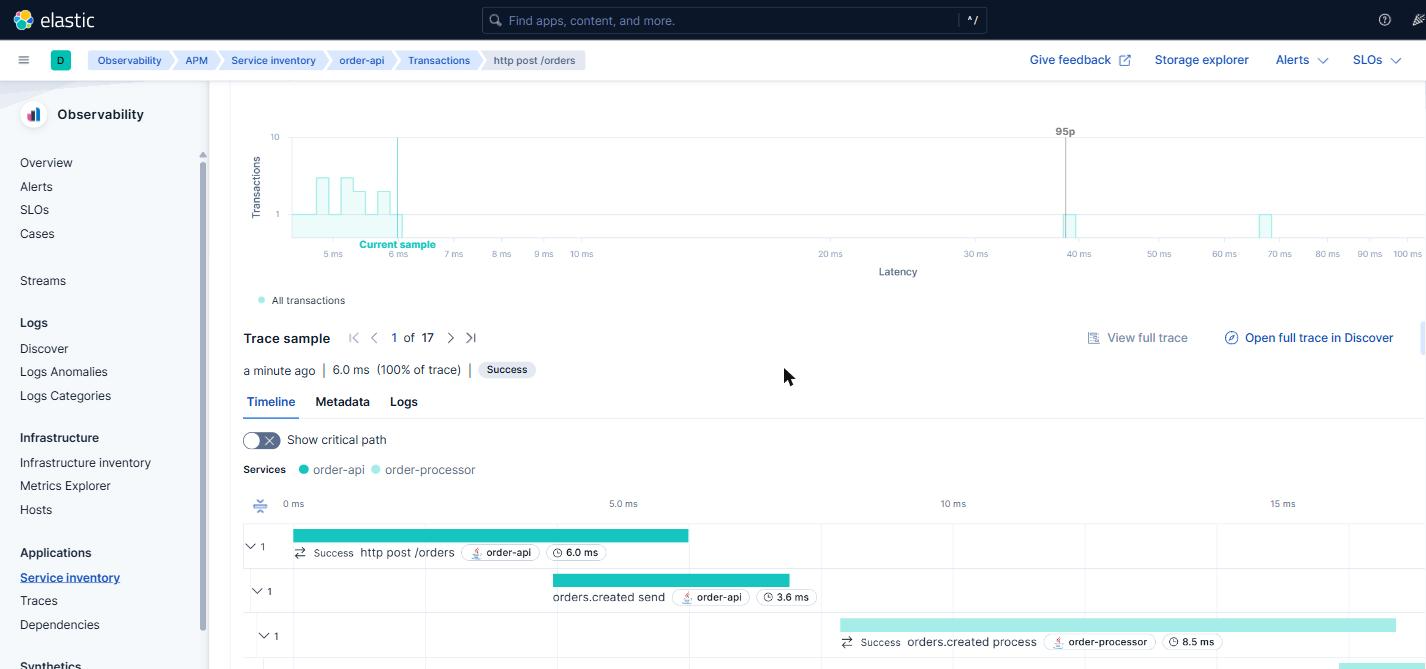
Task: Click the View full trace icon
Action: (1093, 338)
